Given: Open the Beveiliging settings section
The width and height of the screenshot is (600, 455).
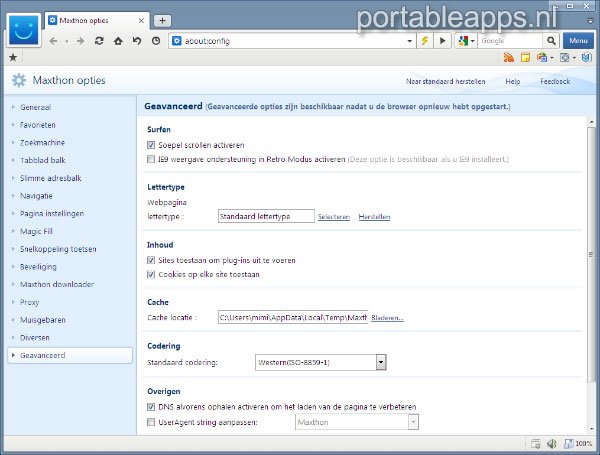Looking at the screenshot, I should [38, 267].
